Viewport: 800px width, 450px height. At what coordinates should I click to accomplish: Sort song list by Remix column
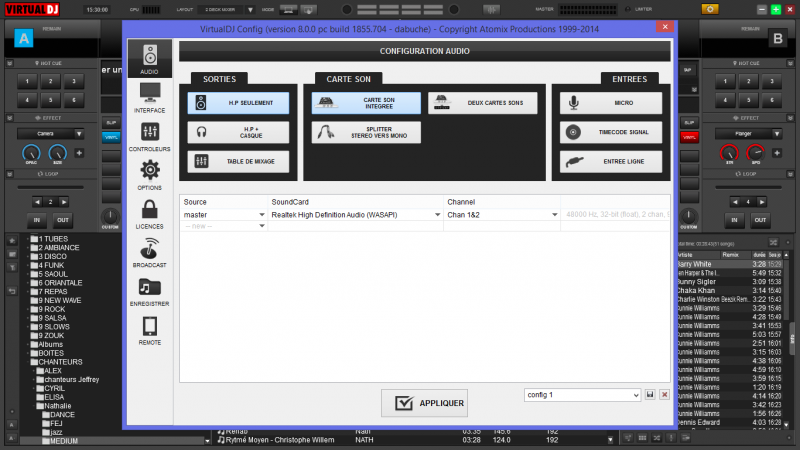click(730, 255)
